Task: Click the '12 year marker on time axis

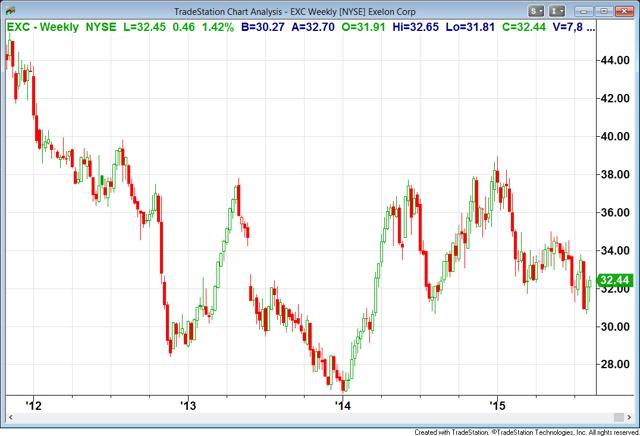Action: pyautogui.click(x=34, y=405)
